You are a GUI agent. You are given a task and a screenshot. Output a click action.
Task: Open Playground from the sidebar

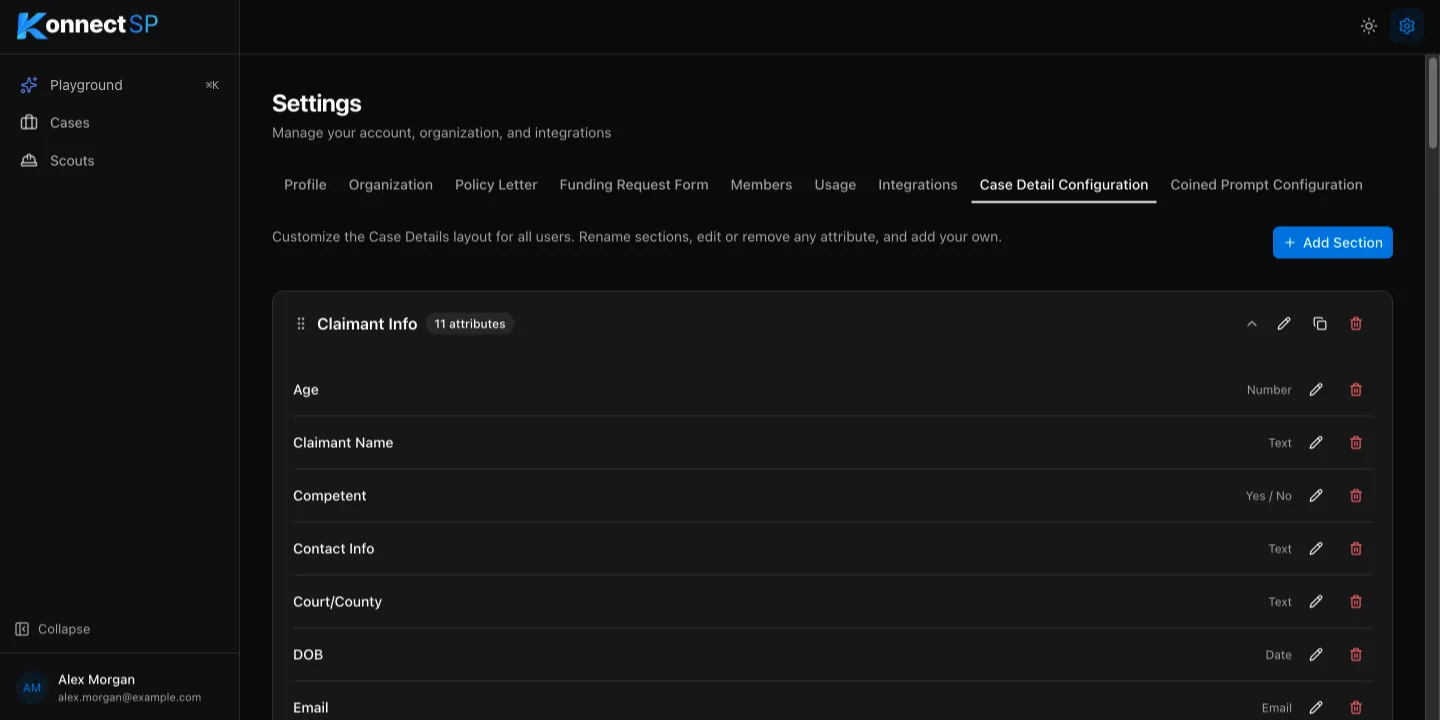pyautogui.click(x=119, y=85)
